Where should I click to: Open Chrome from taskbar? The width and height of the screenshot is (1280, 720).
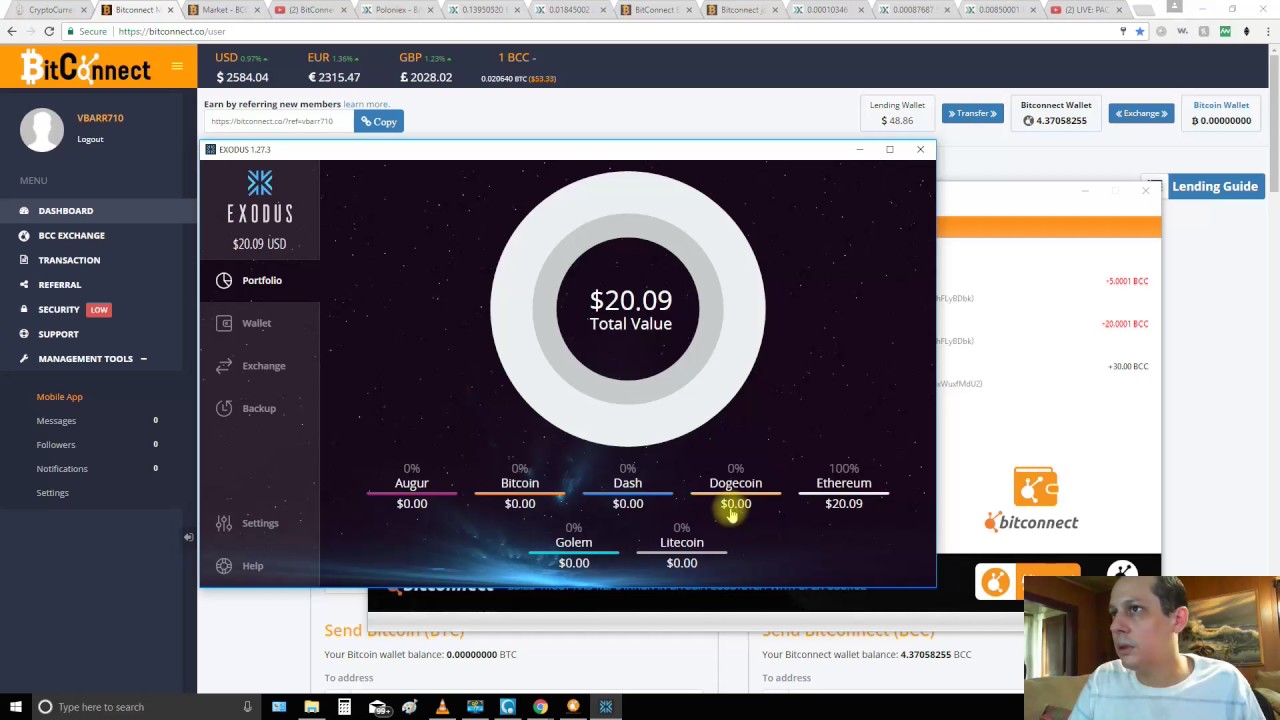pos(540,707)
